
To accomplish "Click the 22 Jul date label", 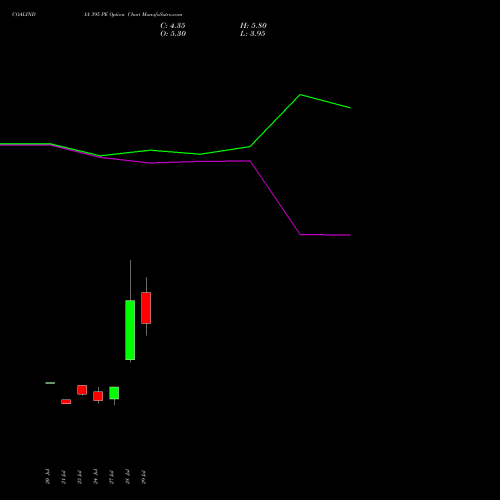I will (x=79, y=477).
